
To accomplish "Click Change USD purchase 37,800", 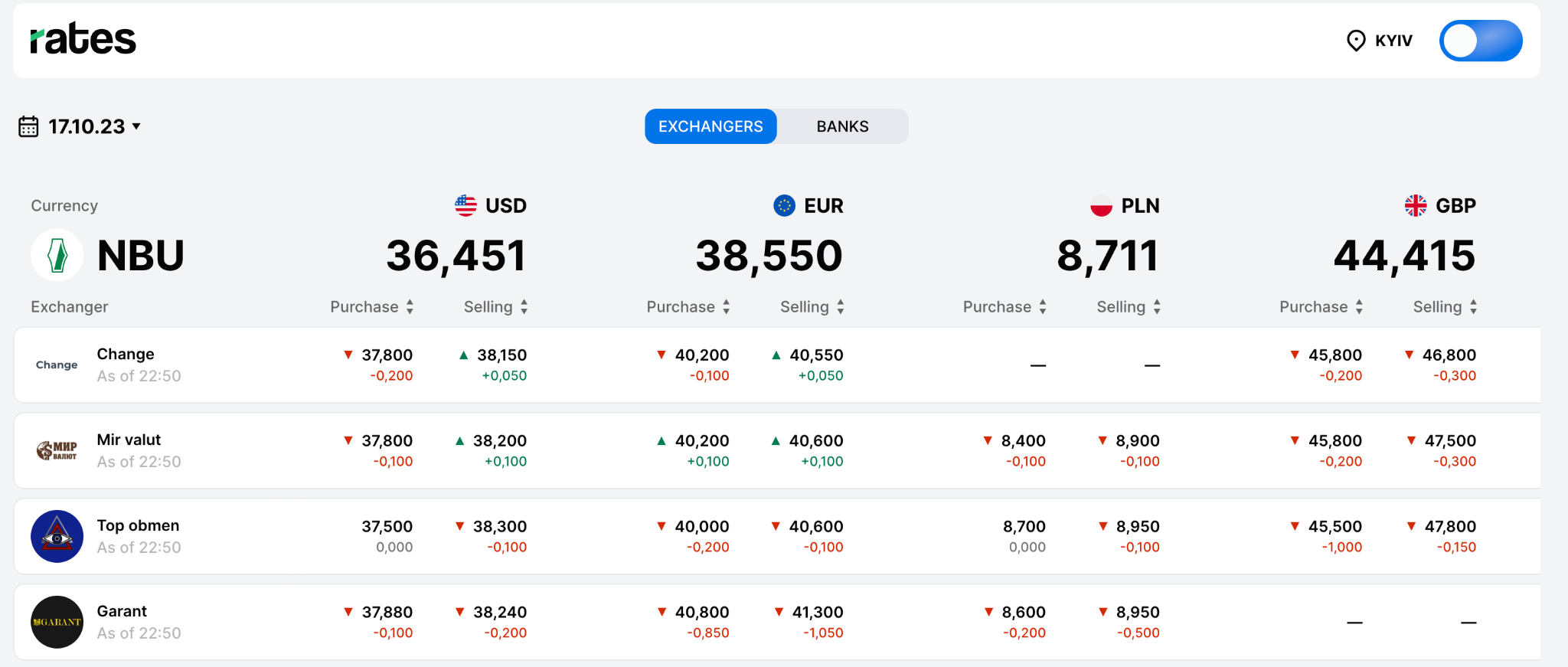I will click(x=387, y=355).
